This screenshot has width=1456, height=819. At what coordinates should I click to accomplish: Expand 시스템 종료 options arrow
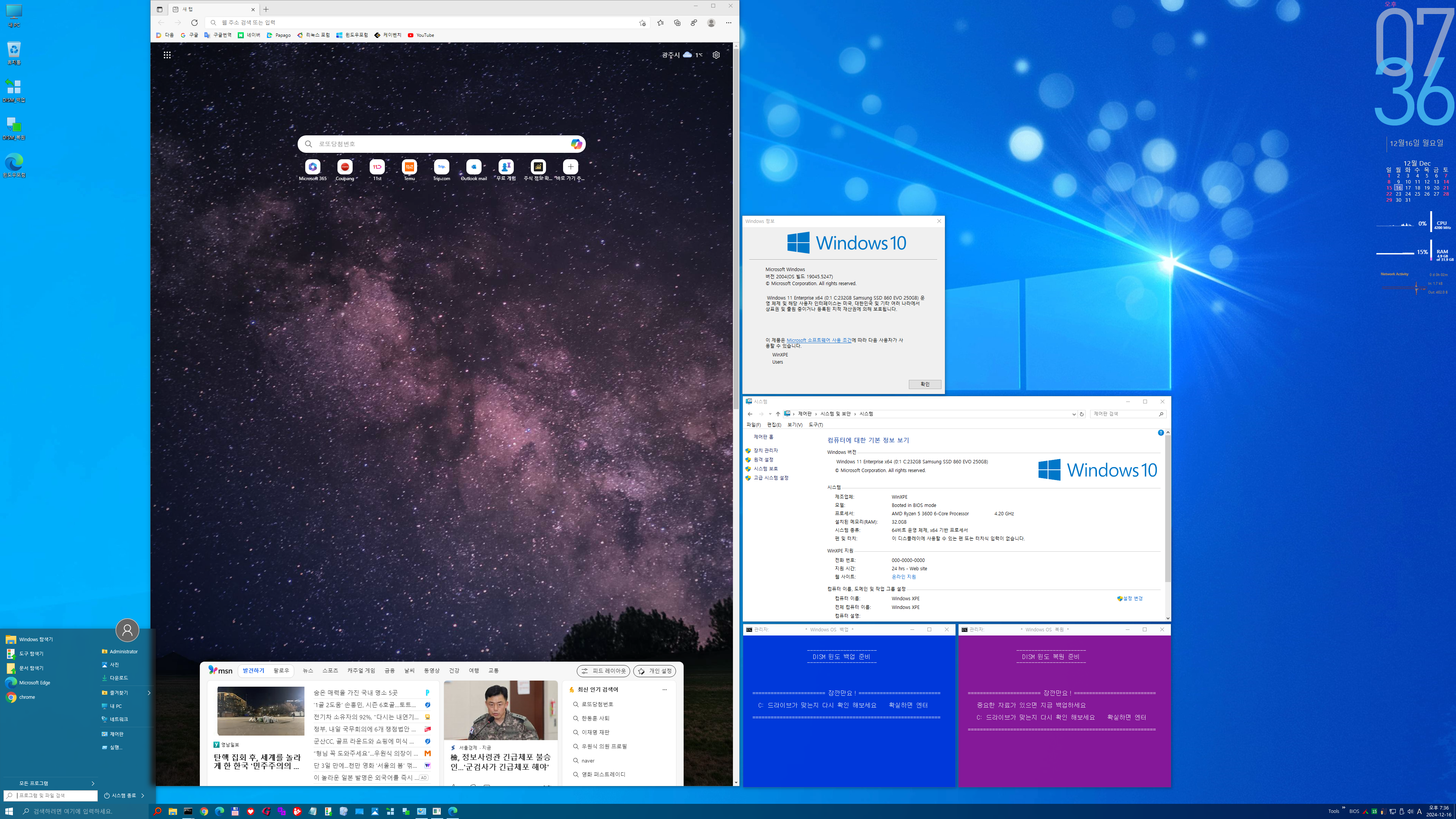[x=143, y=795]
